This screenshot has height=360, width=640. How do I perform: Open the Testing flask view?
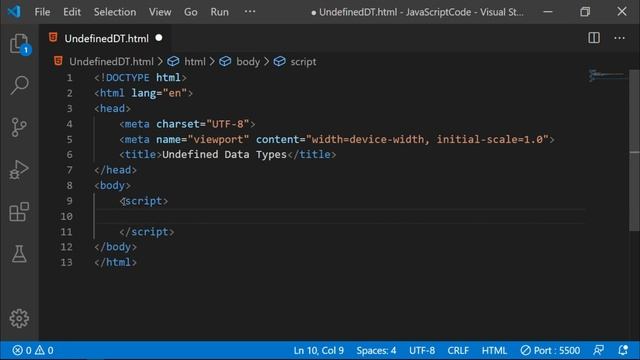click(x=19, y=253)
